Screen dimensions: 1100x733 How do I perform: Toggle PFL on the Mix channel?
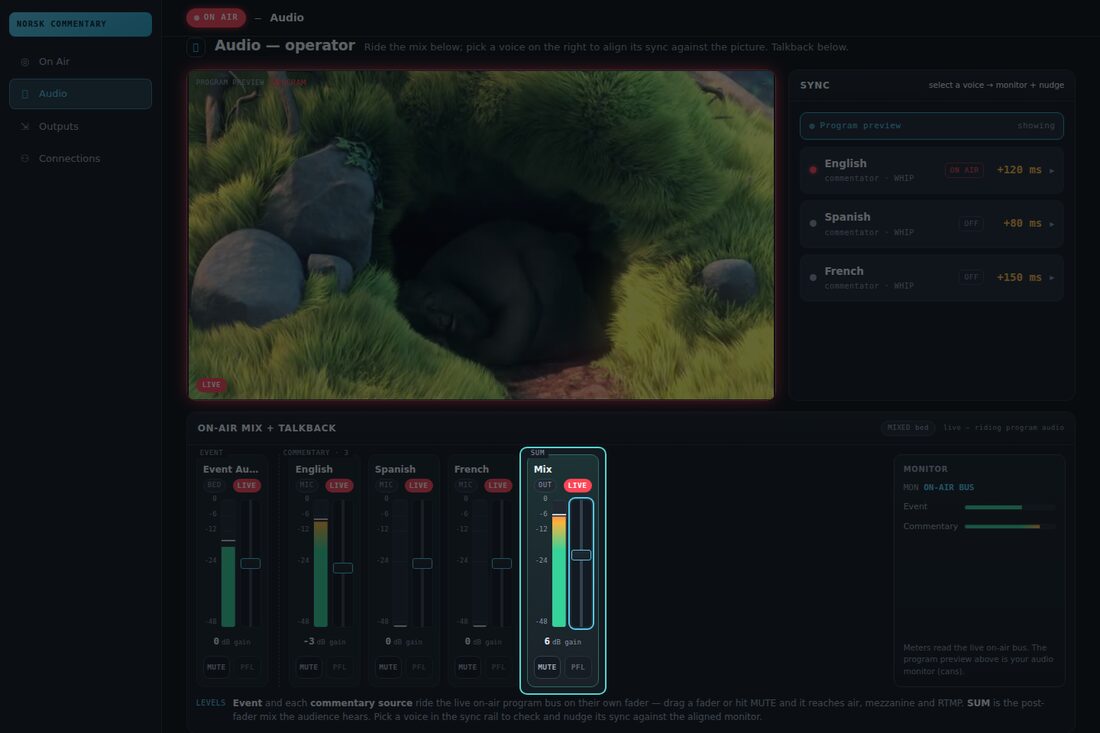[x=577, y=667]
